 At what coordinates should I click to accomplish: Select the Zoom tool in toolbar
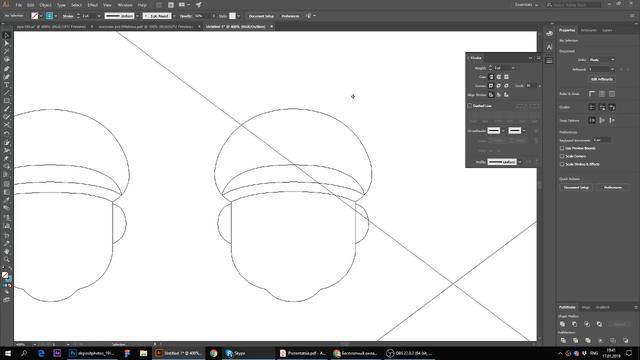click(7, 259)
